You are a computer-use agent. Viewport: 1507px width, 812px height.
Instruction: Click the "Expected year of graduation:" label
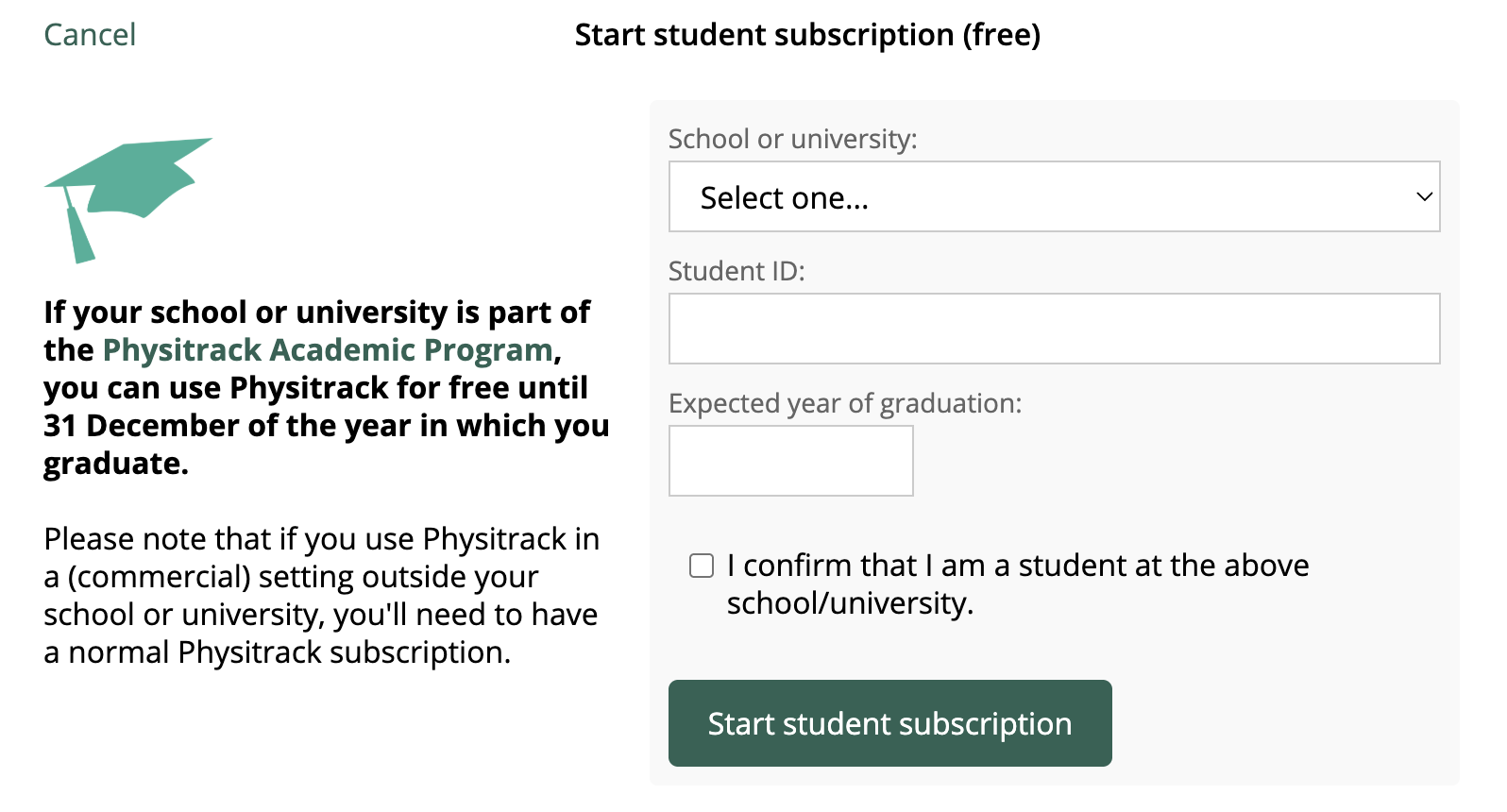[844, 403]
